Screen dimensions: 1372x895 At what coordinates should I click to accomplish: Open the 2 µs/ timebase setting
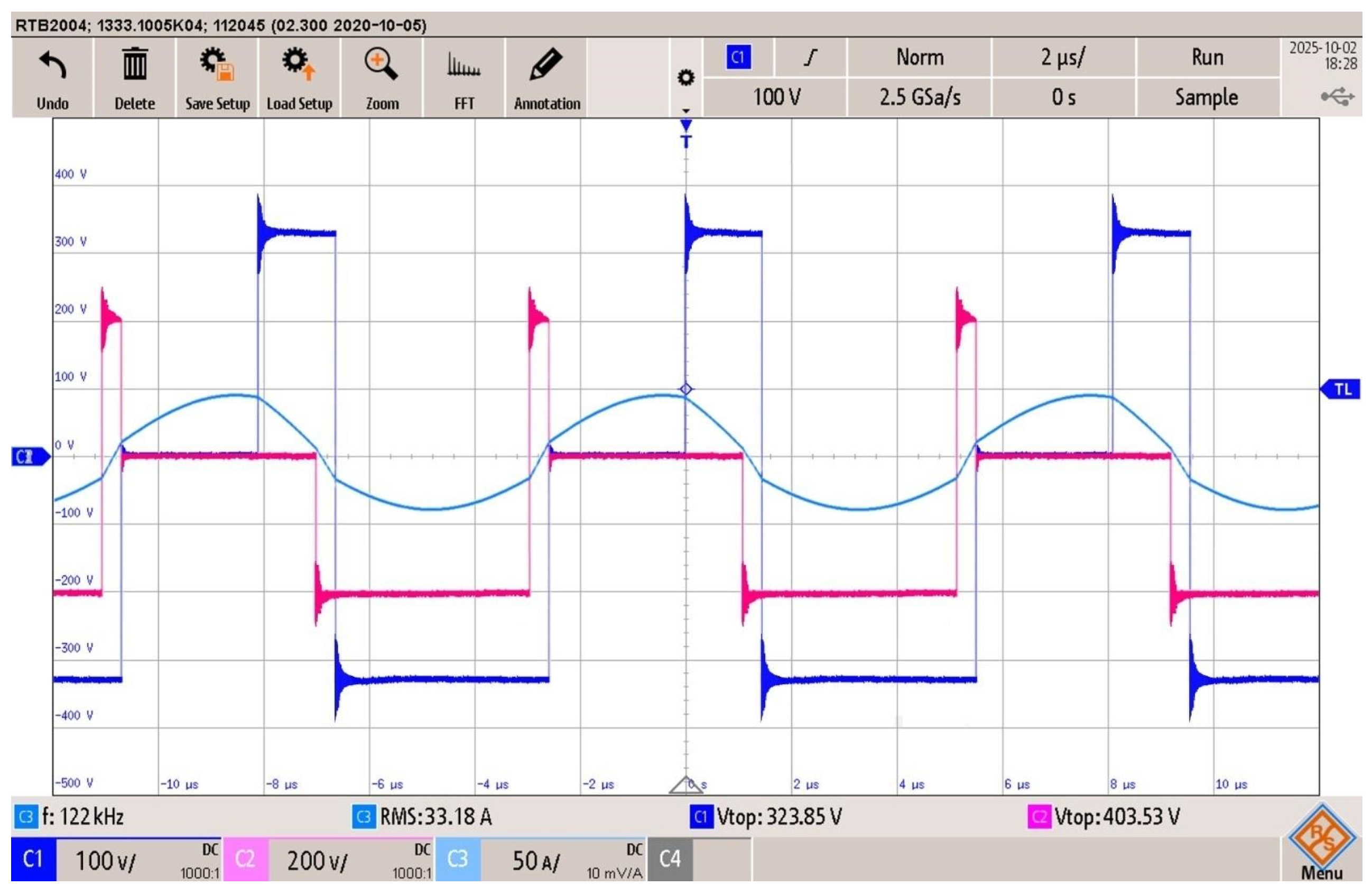(x=1062, y=58)
